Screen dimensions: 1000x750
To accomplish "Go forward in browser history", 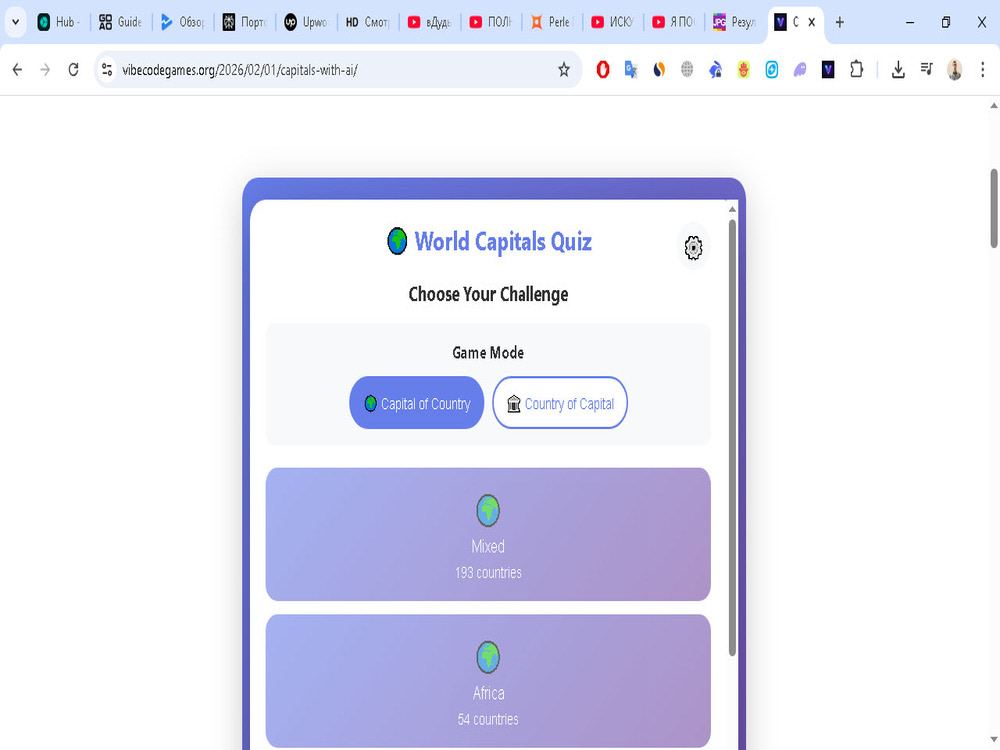I will [45, 70].
